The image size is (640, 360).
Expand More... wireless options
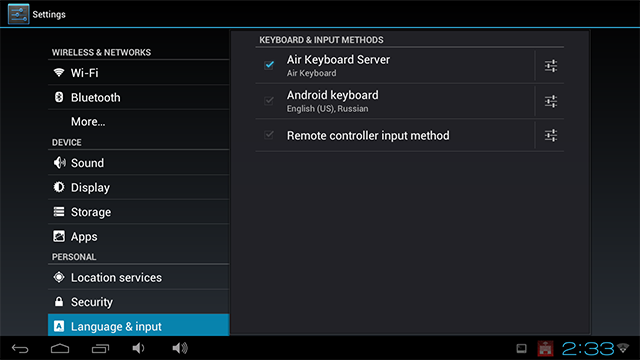click(138, 121)
